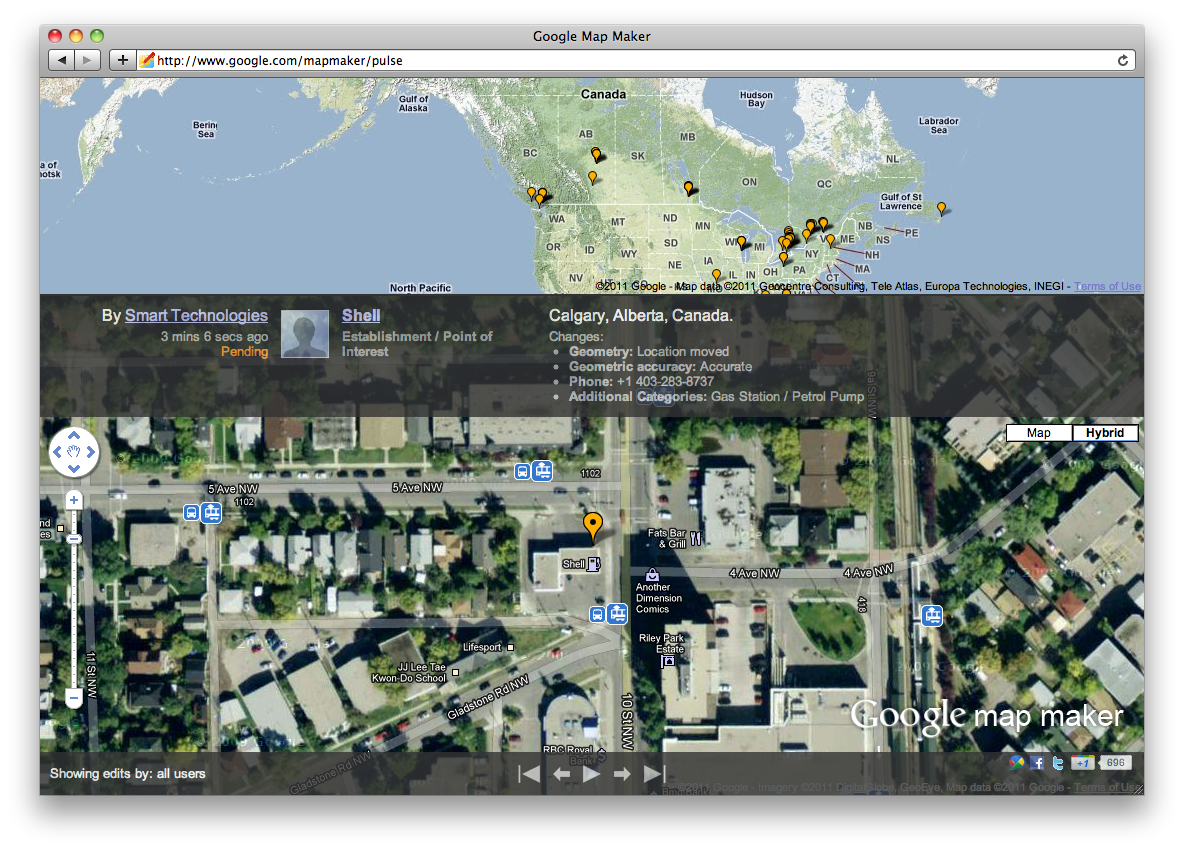Click the Riley Park Estate icon
This screenshot has width=1184, height=850.
coord(668,661)
